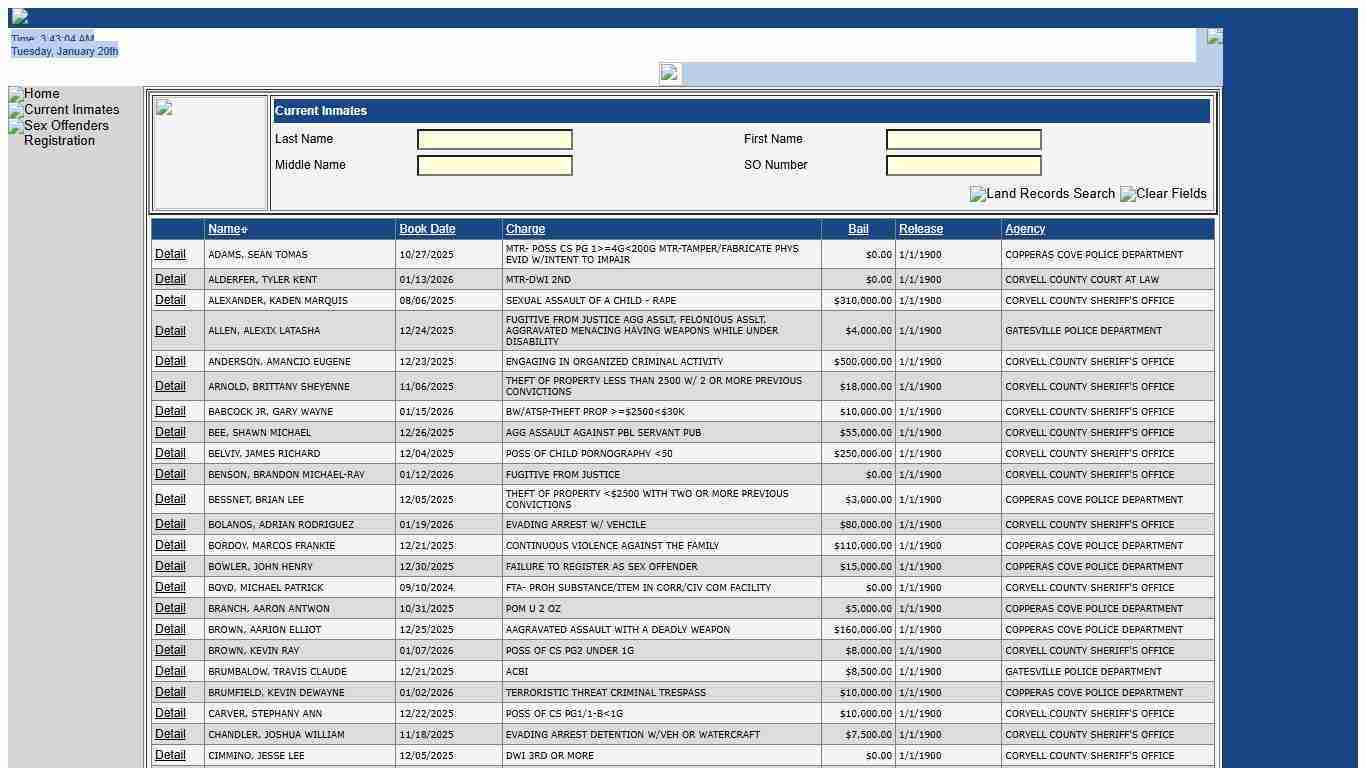Screen dimensions: 1366x768
Task: Open Detail for ALEXANDER, KADEN MARQUIS
Action: click(x=170, y=300)
